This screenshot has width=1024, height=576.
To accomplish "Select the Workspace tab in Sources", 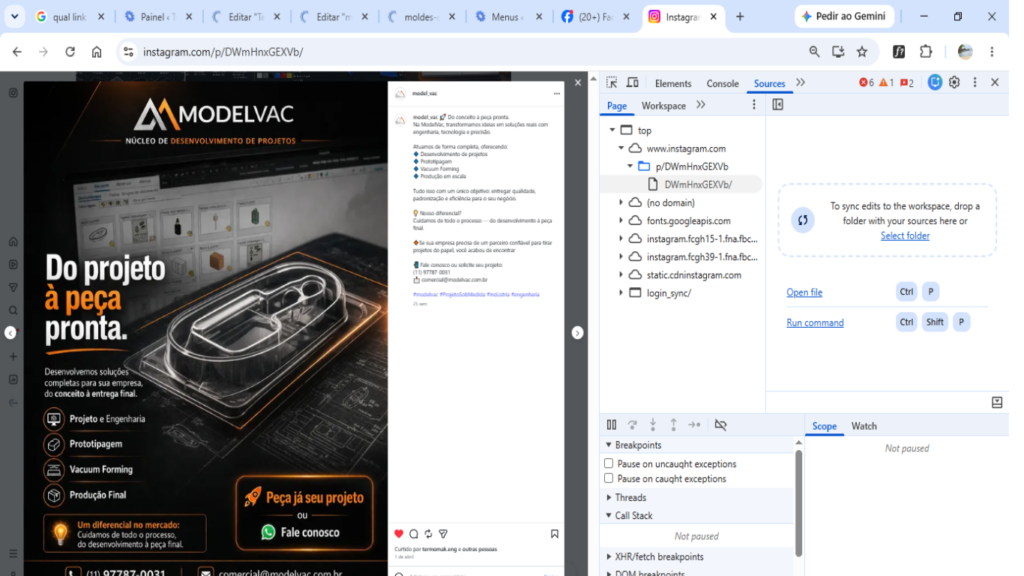I will coord(664,106).
